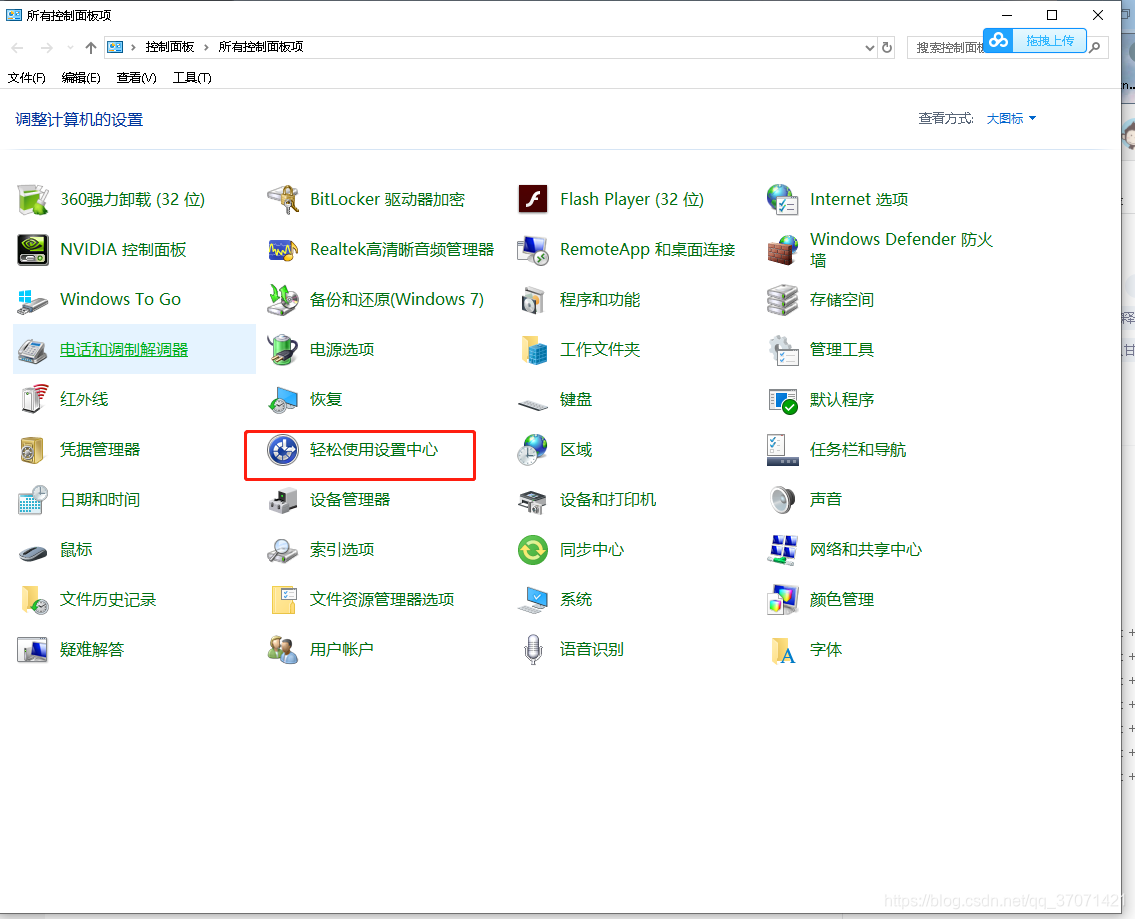Click the 疑难解答 link
The height and width of the screenshot is (919, 1135).
(92, 650)
